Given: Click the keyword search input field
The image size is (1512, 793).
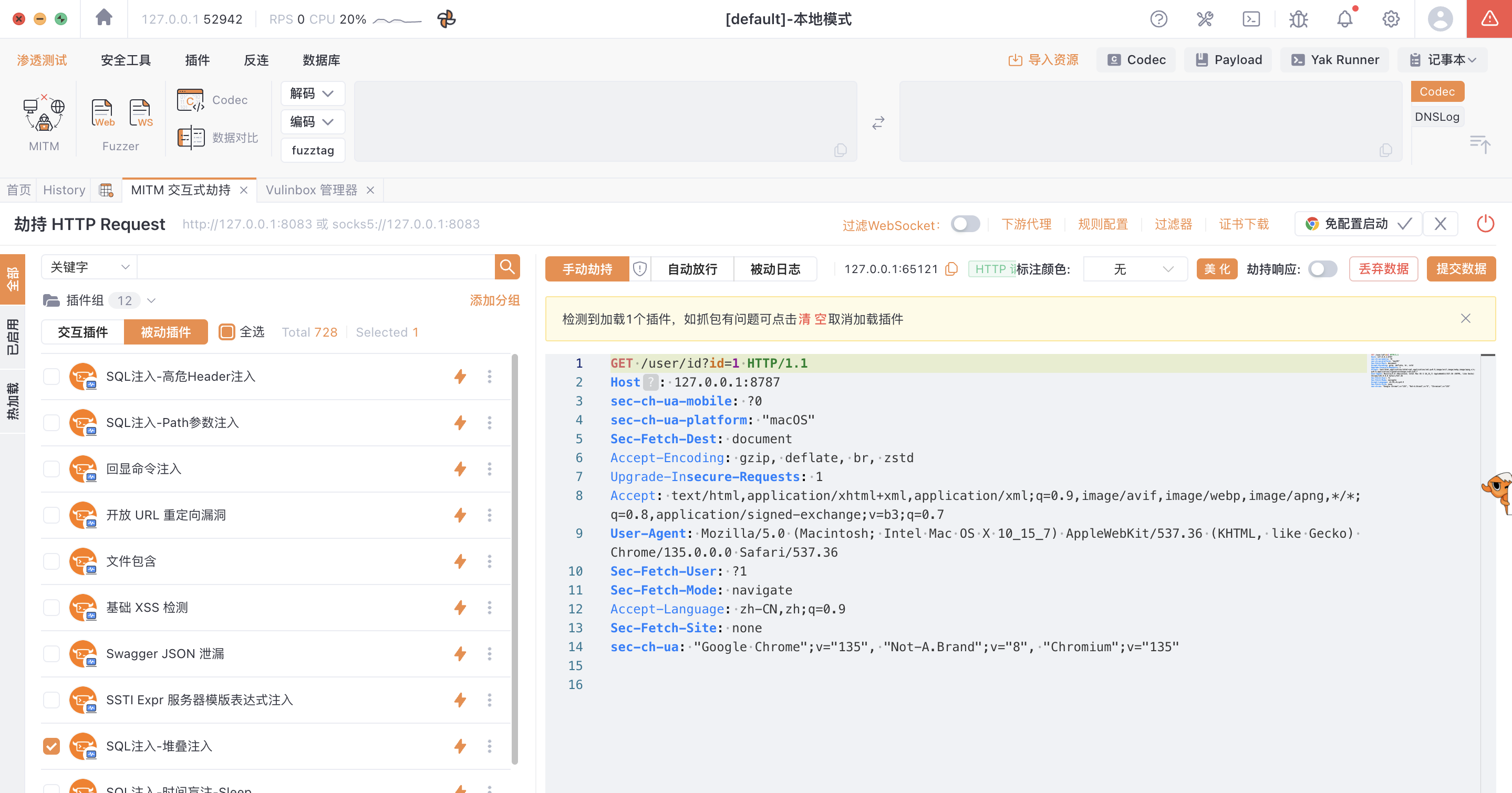Looking at the screenshot, I should pos(316,267).
